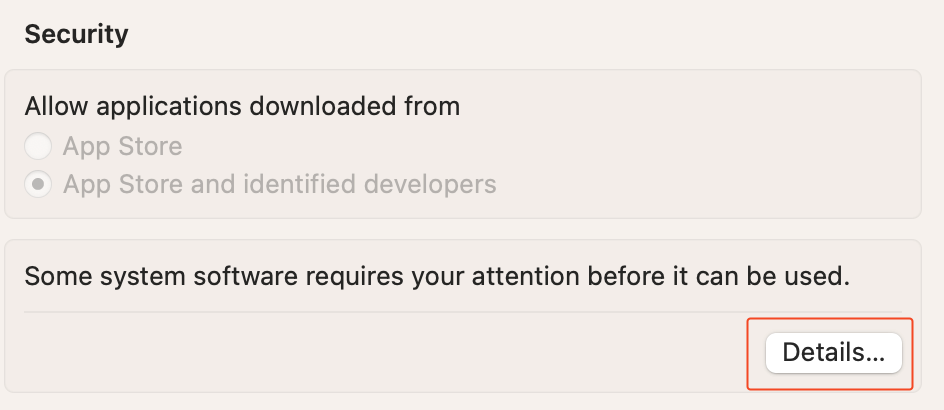
Task: Click the word "Allow" in the download setting label
Action: [x=54, y=106]
